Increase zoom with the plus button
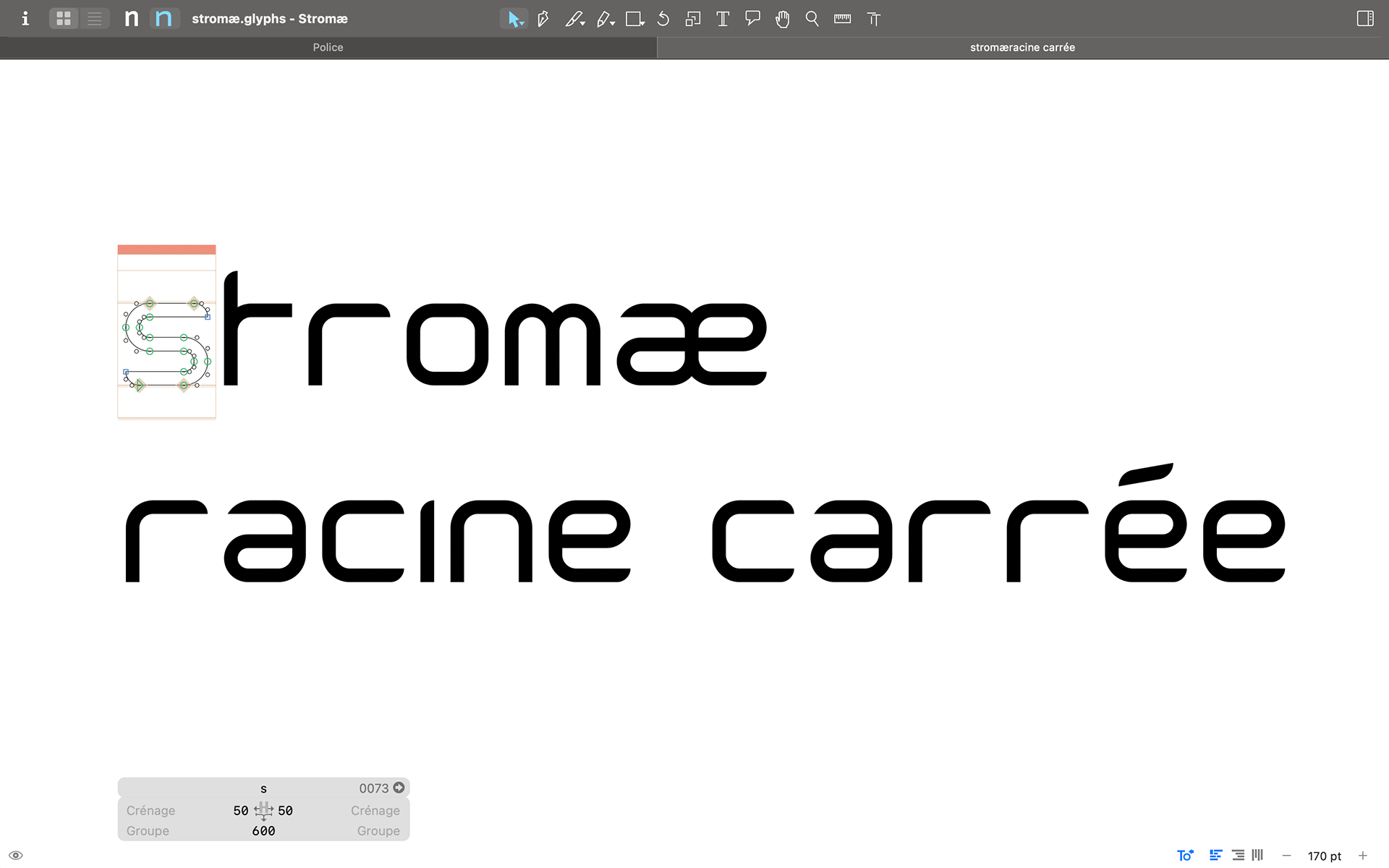Image resolution: width=1389 pixels, height=868 pixels. (x=1363, y=856)
